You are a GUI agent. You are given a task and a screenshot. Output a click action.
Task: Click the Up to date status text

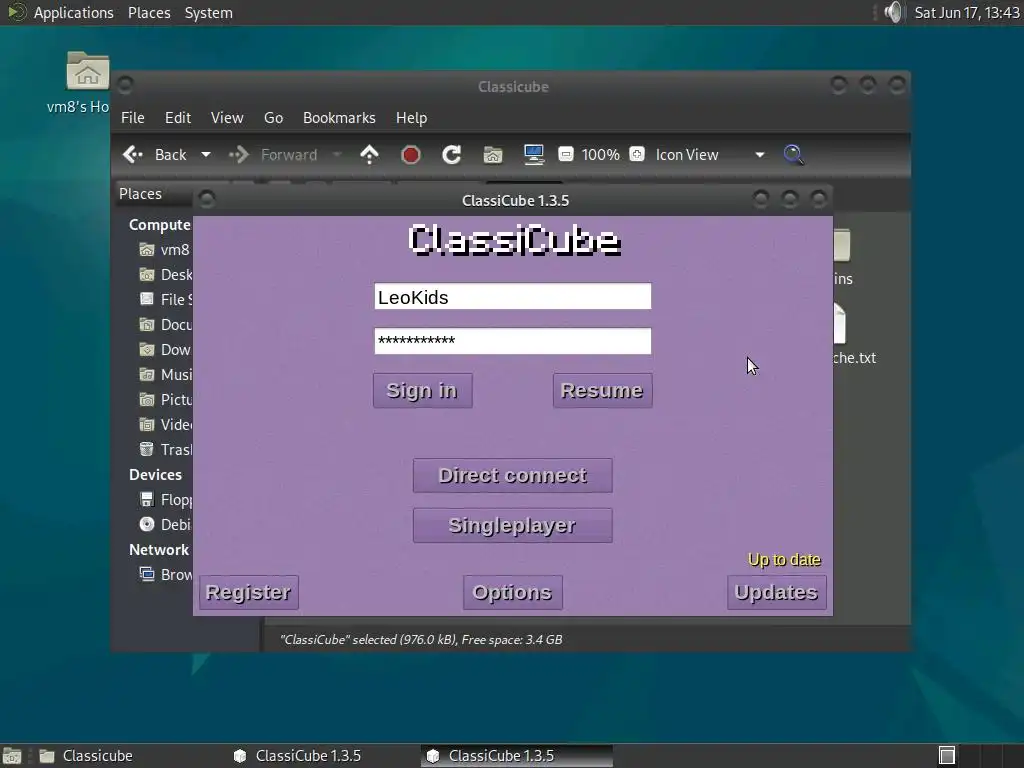click(784, 560)
